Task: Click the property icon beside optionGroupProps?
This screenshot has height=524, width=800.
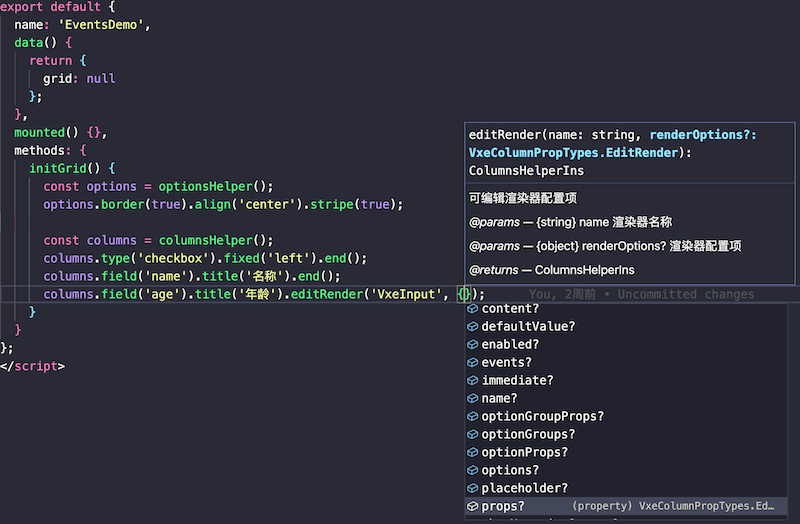Action: pos(472,416)
